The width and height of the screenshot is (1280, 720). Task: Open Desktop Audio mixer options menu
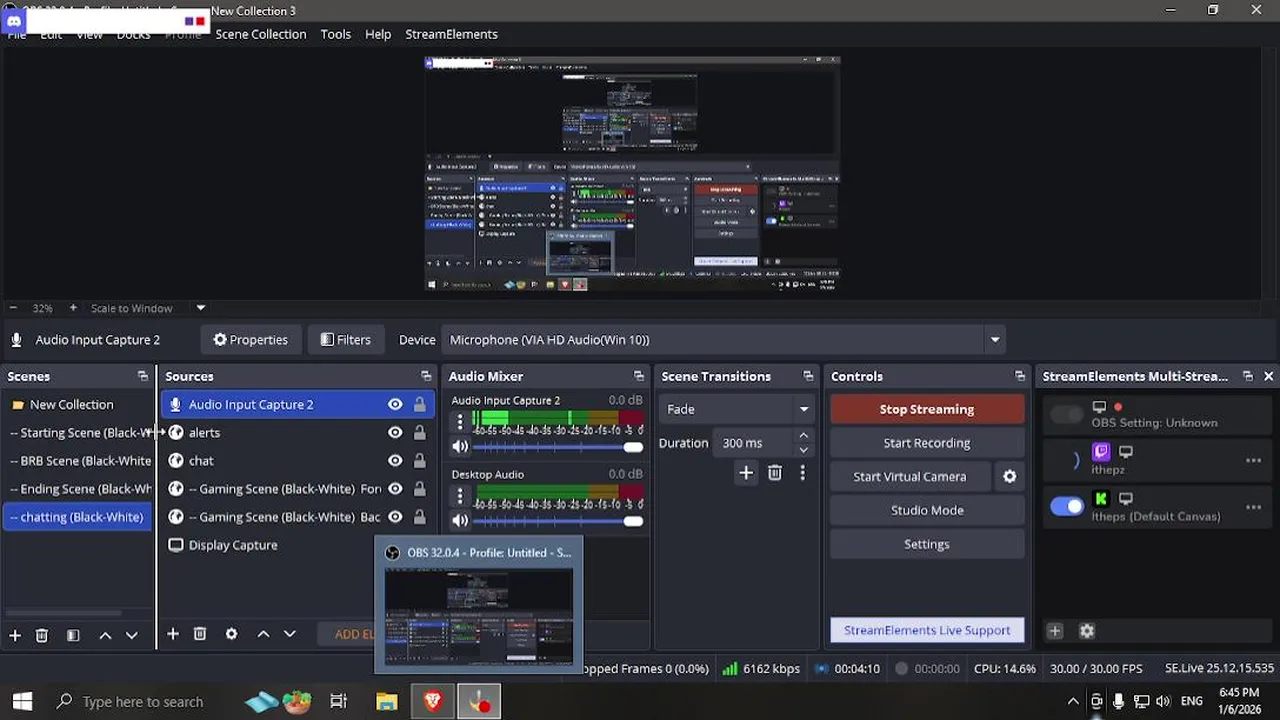coord(460,495)
